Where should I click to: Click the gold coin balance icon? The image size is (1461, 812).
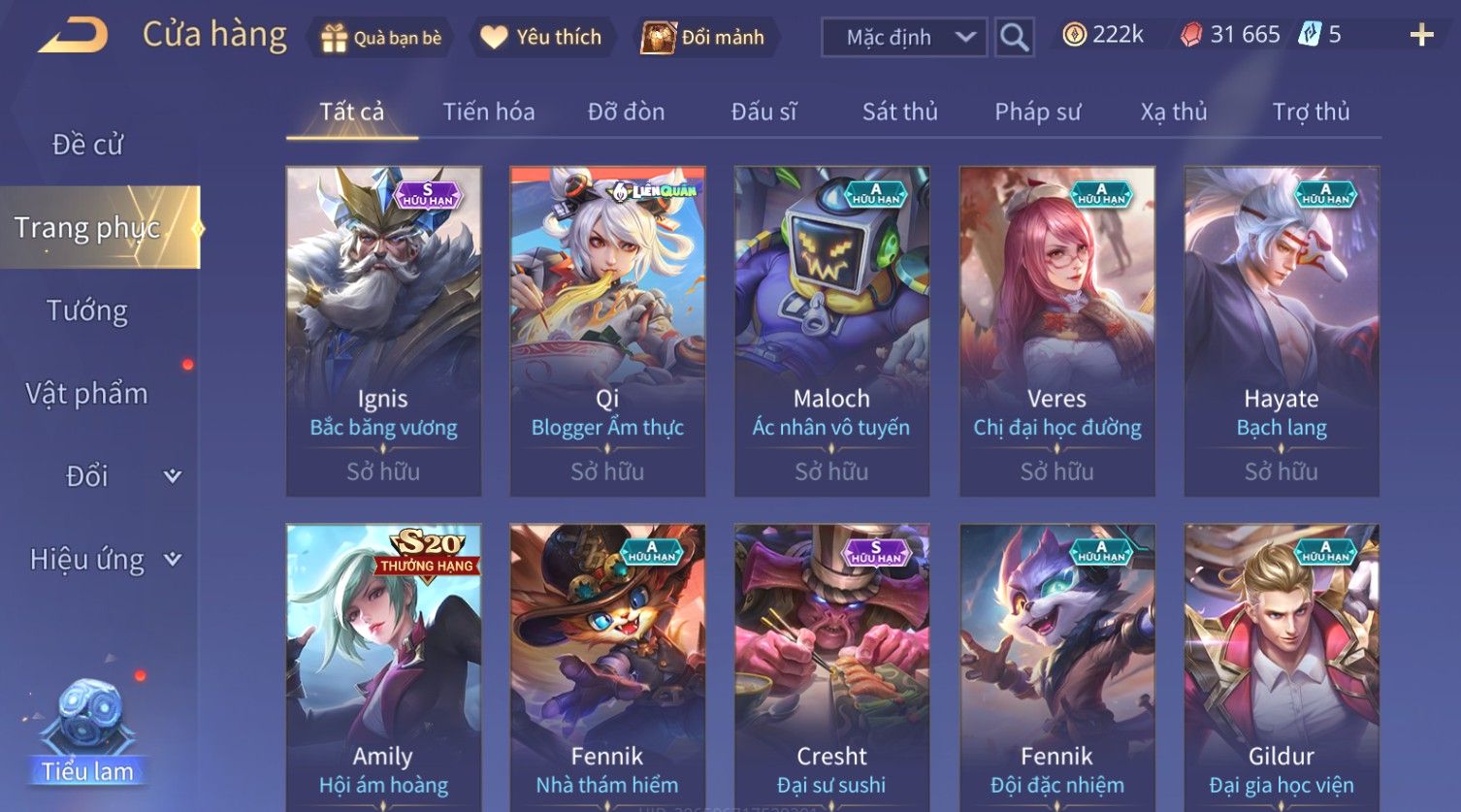1074,35
